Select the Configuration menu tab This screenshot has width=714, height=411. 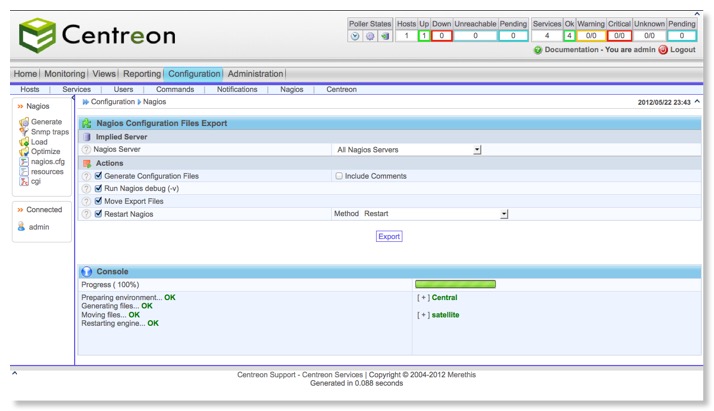[194, 74]
